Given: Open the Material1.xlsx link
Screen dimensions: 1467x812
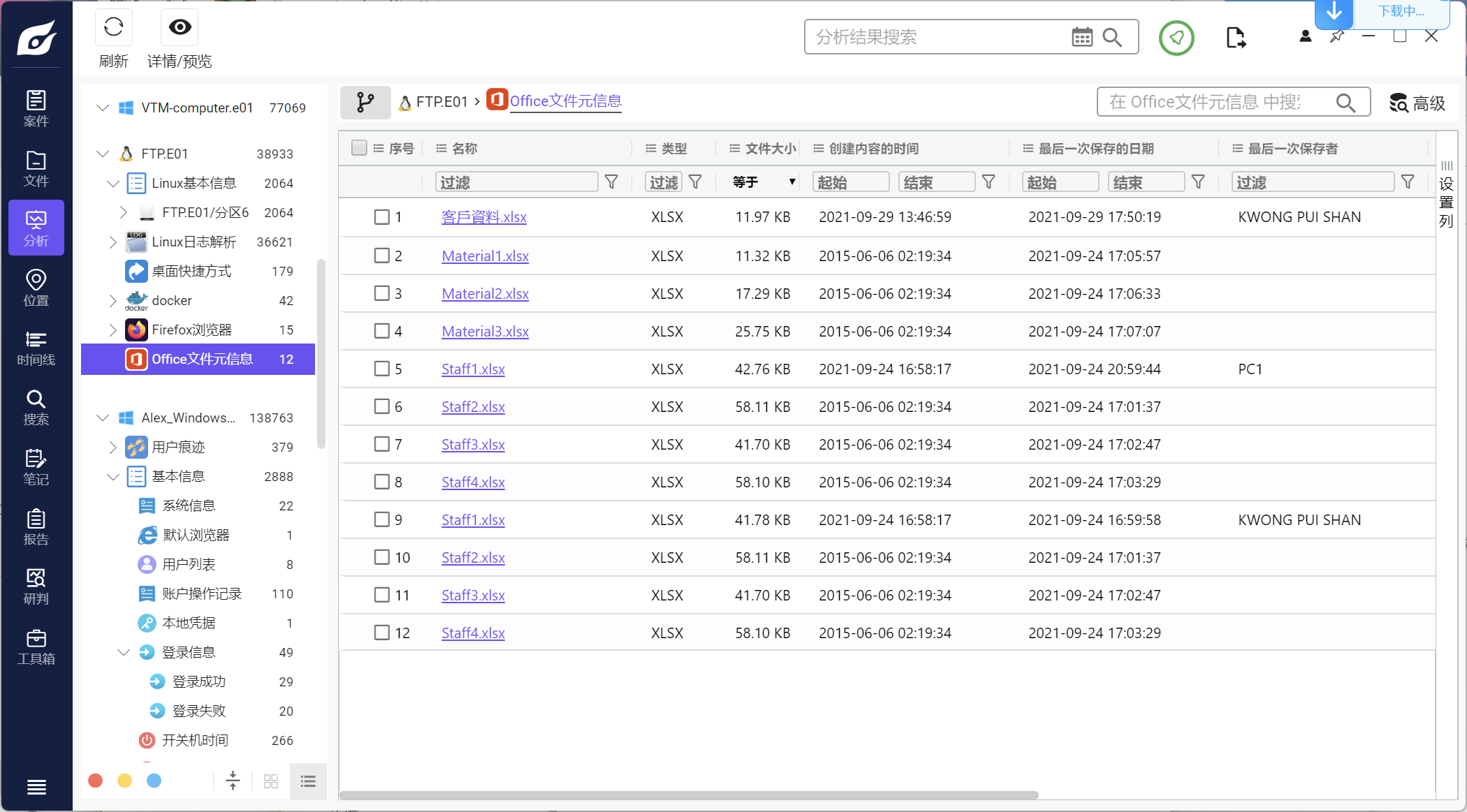Looking at the screenshot, I should [485, 256].
